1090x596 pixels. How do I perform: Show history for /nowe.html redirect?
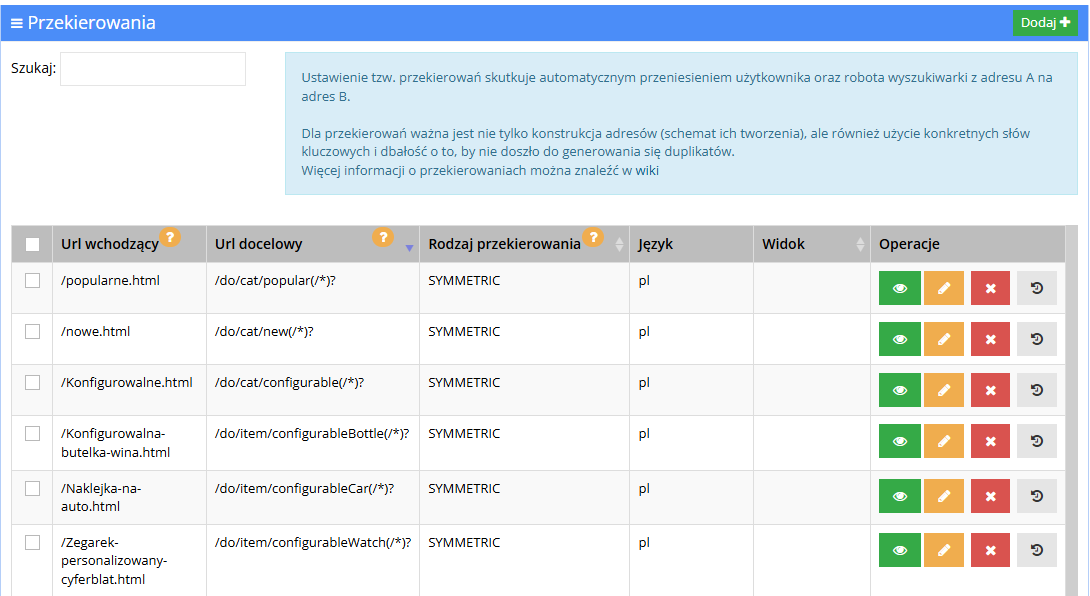[1036, 339]
